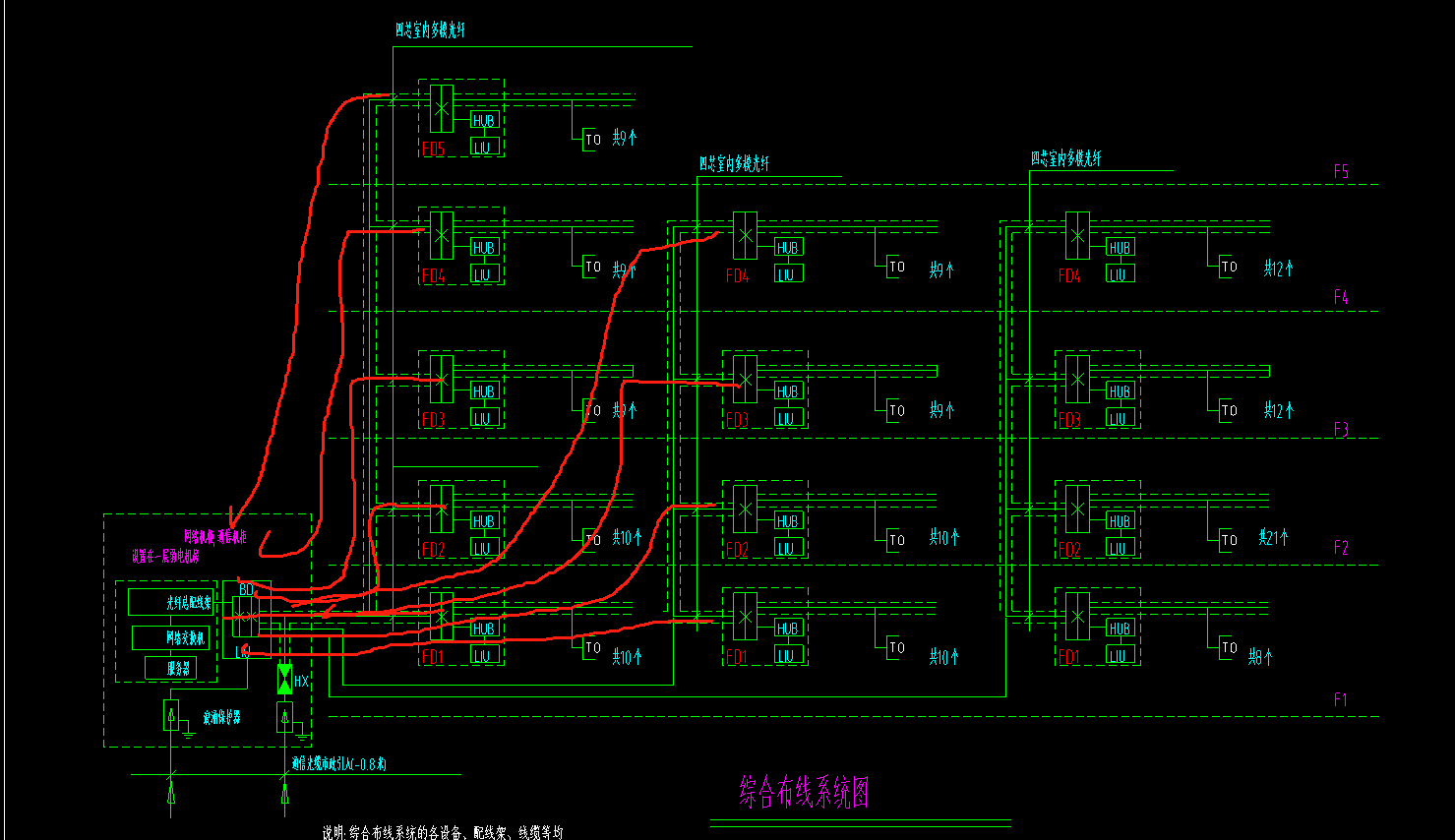Click the HUB box in the 共8个 row

pos(1120,629)
